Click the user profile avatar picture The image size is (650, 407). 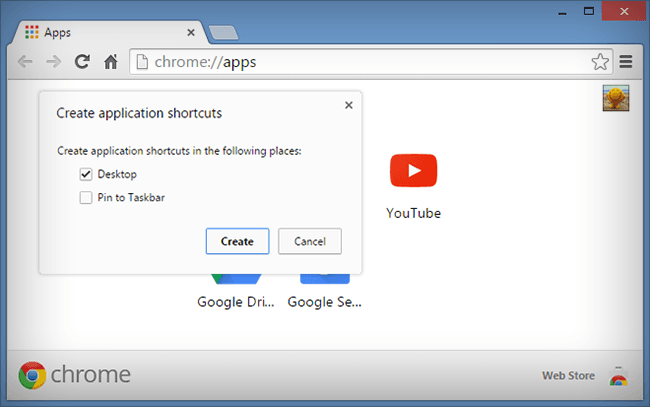(616, 98)
